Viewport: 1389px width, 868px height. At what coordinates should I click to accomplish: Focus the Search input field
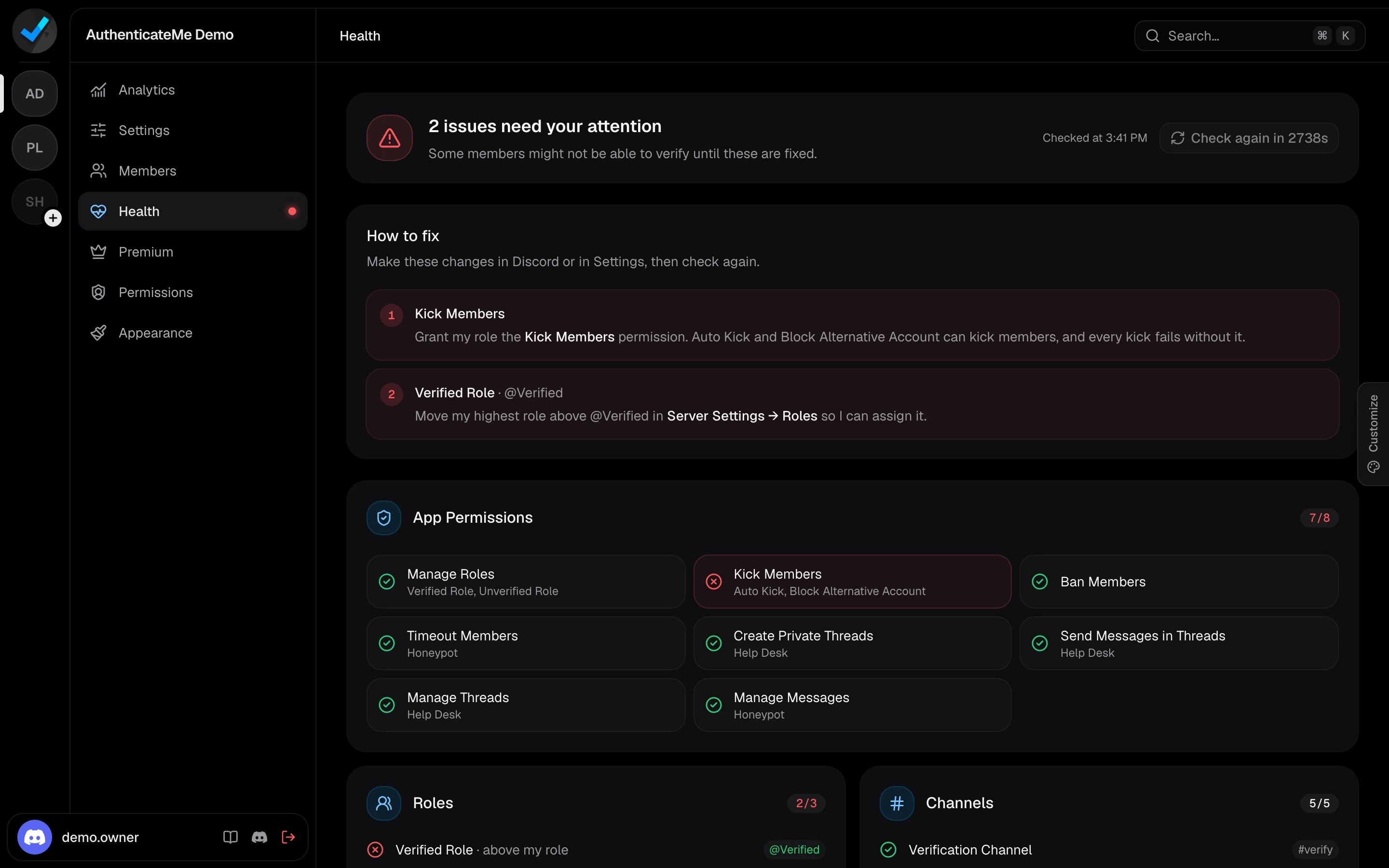[1250, 36]
